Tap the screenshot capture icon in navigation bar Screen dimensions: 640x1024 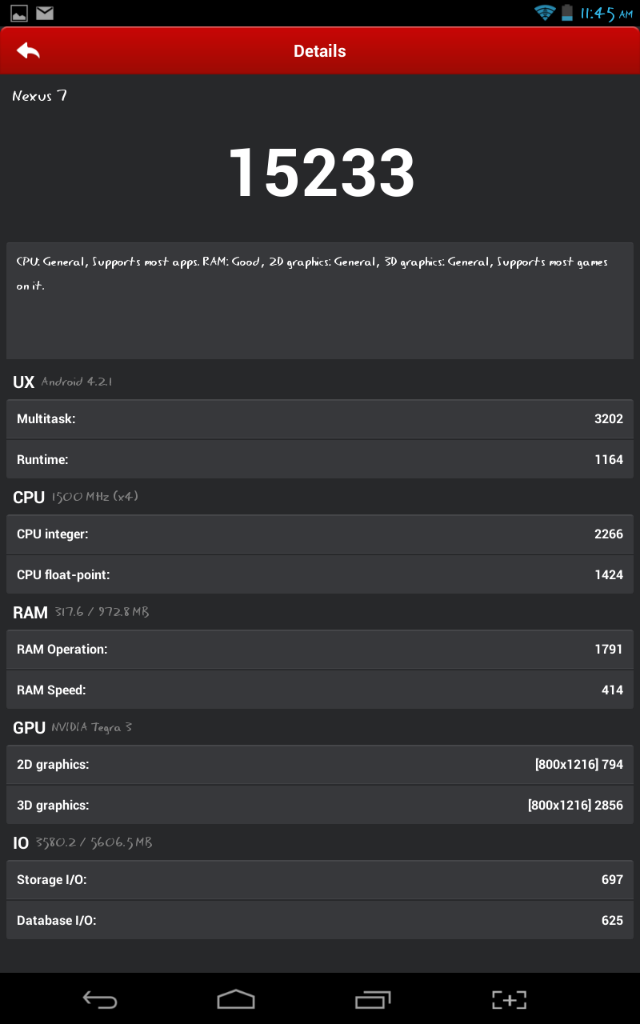(x=509, y=999)
